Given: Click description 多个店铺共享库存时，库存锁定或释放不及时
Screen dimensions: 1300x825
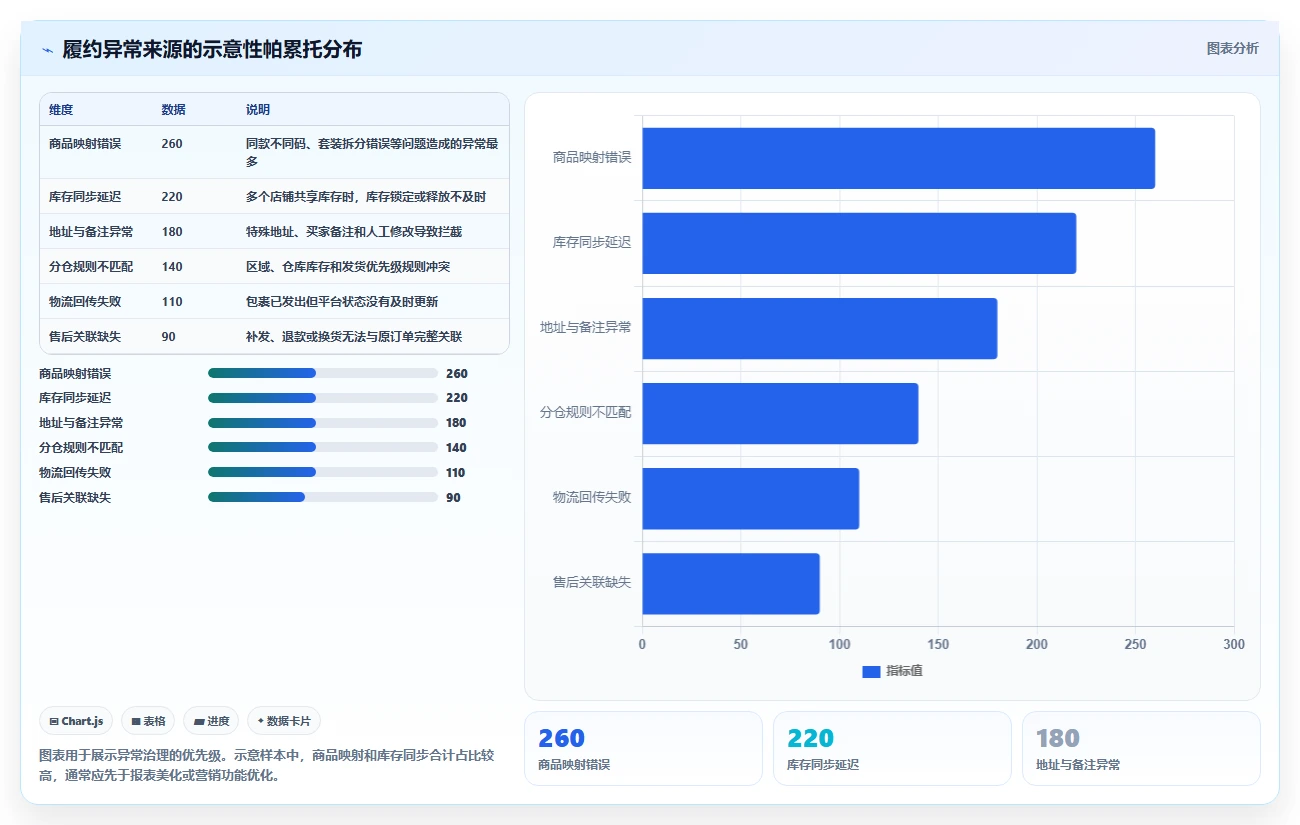Looking at the screenshot, I should 366,197.
